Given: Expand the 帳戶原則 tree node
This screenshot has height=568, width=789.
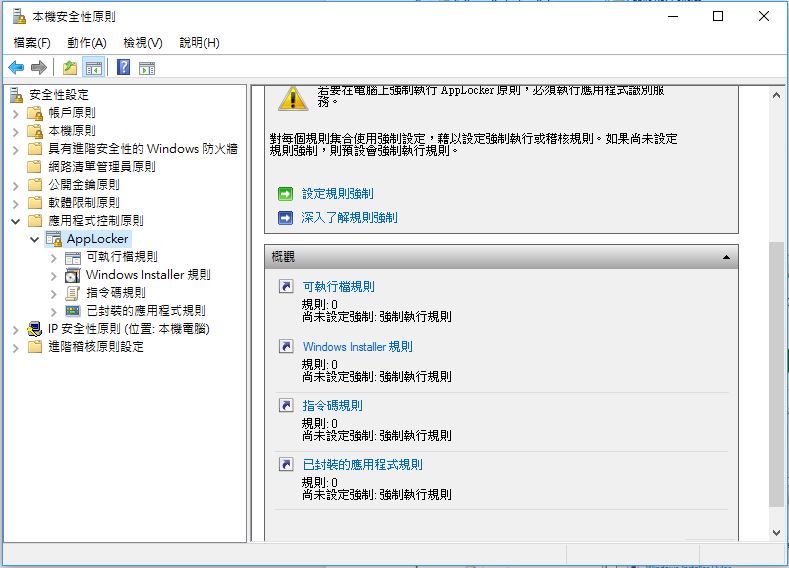Looking at the screenshot, I should (x=16, y=114).
